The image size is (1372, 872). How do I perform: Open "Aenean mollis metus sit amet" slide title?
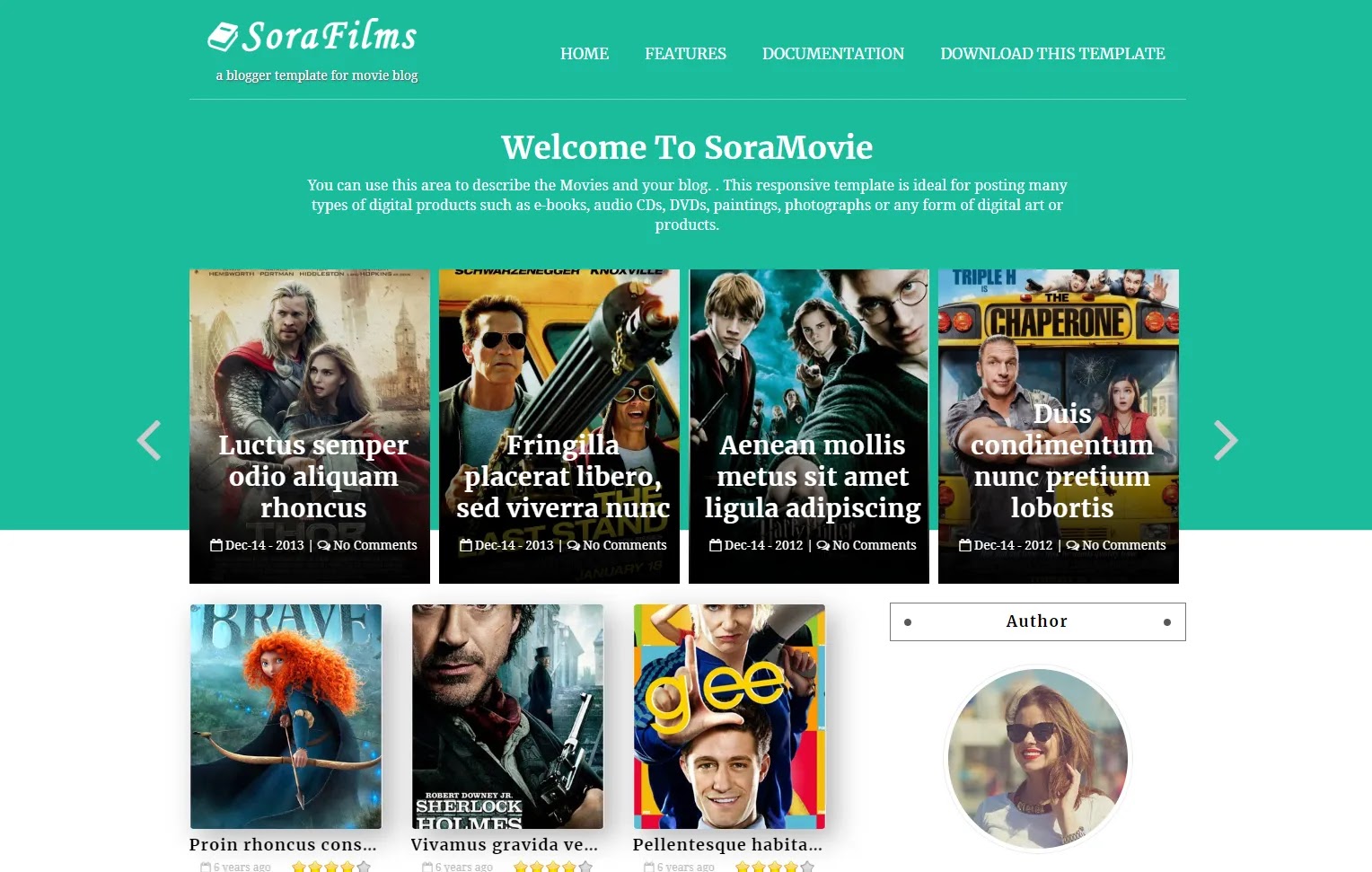pyautogui.click(x=813, y=476)
